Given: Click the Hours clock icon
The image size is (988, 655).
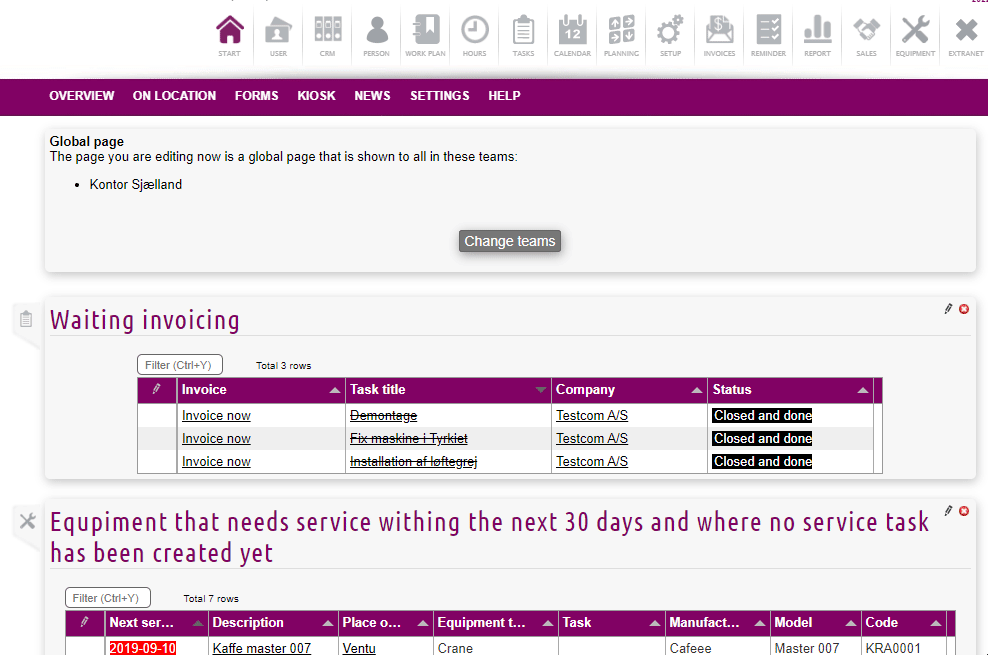Looking at the screenshot, I should [x=475, y=35].
